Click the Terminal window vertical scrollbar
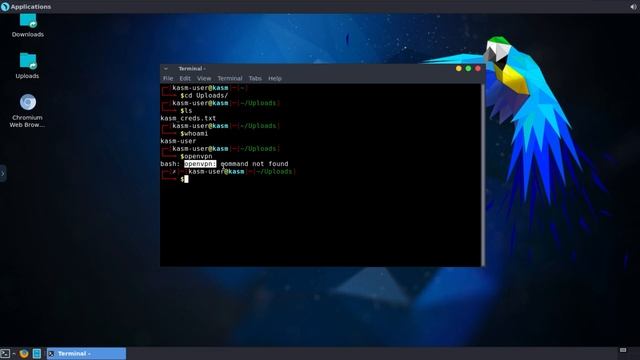640x360 pixels. (483, 175)
